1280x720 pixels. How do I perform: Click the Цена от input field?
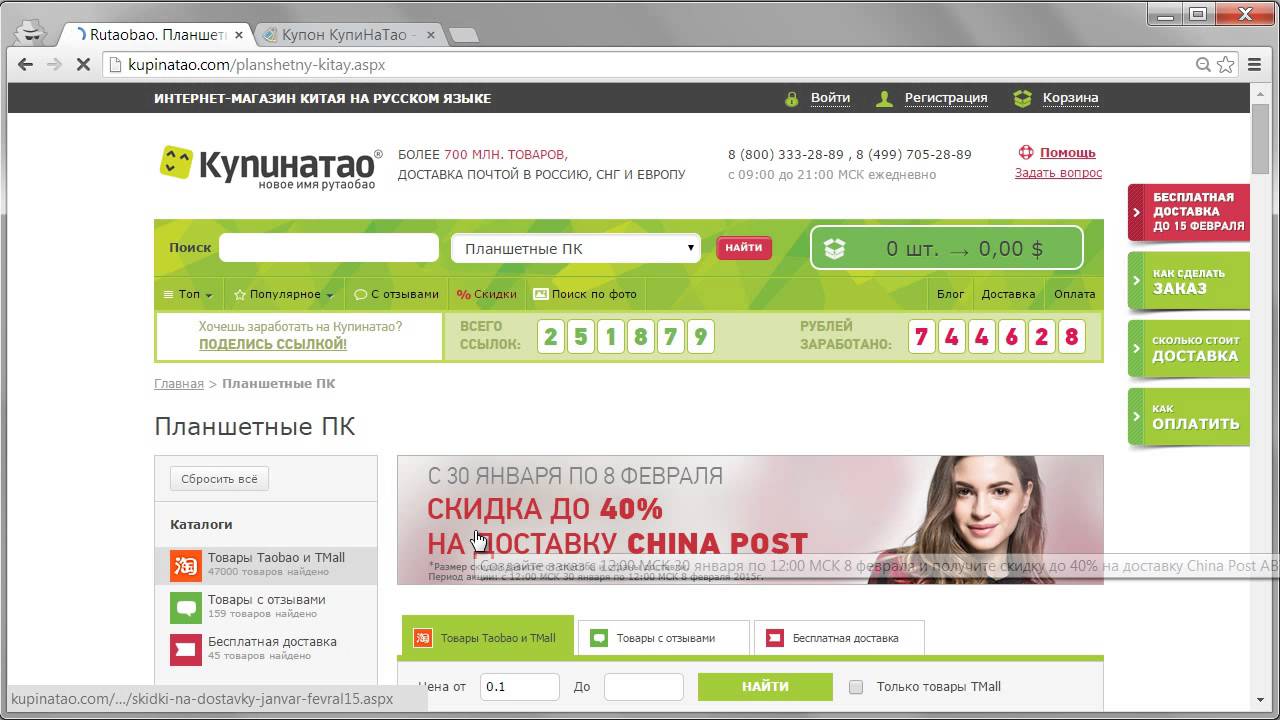pyautogui.click(x=520, y=687)
